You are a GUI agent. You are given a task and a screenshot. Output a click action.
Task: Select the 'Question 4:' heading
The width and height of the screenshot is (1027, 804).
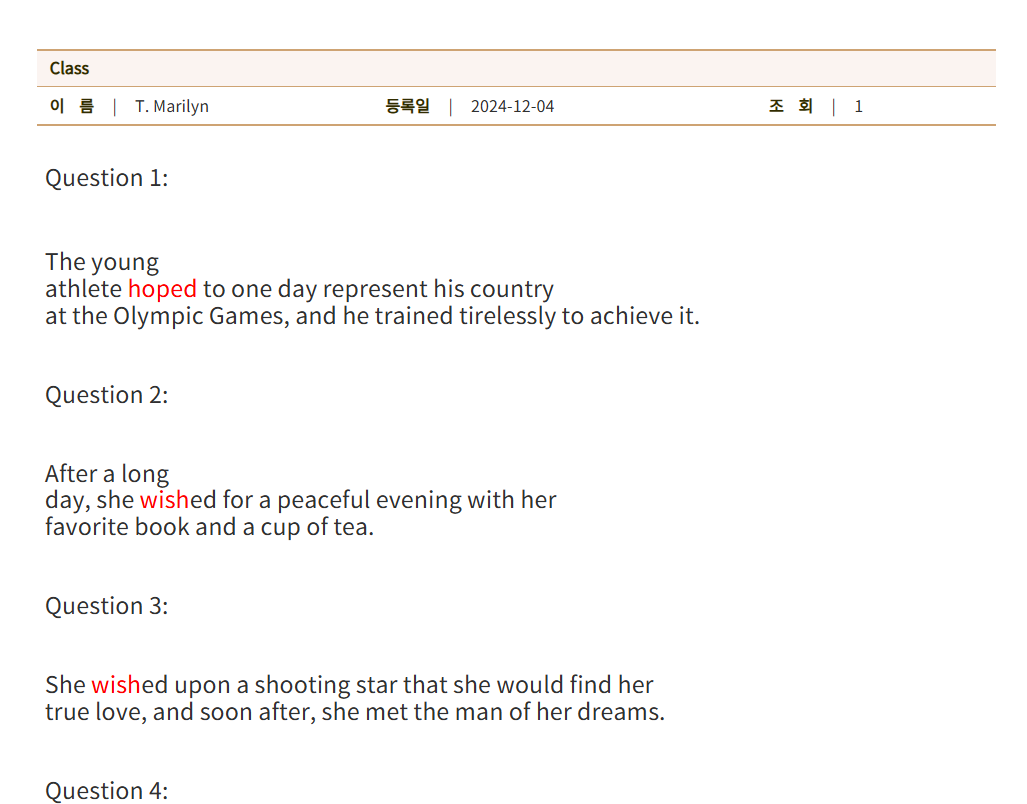pyautogui.click(x=107, y=790)
